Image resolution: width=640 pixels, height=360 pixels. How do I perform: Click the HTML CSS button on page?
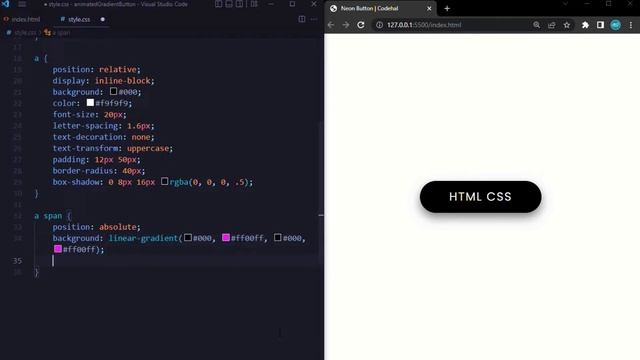(x=480, y=197)
